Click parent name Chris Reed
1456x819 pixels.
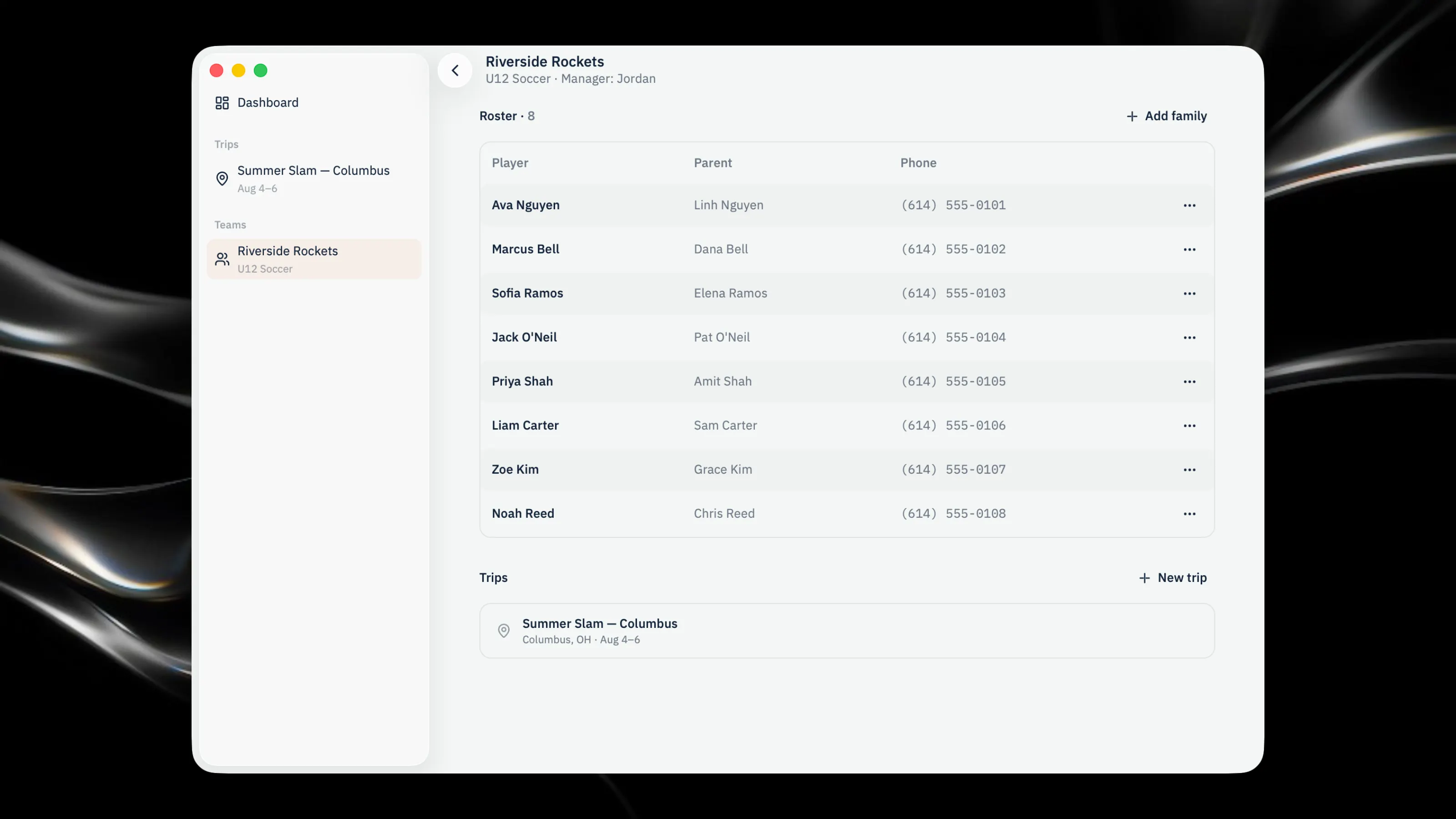[x=724, y=514]
